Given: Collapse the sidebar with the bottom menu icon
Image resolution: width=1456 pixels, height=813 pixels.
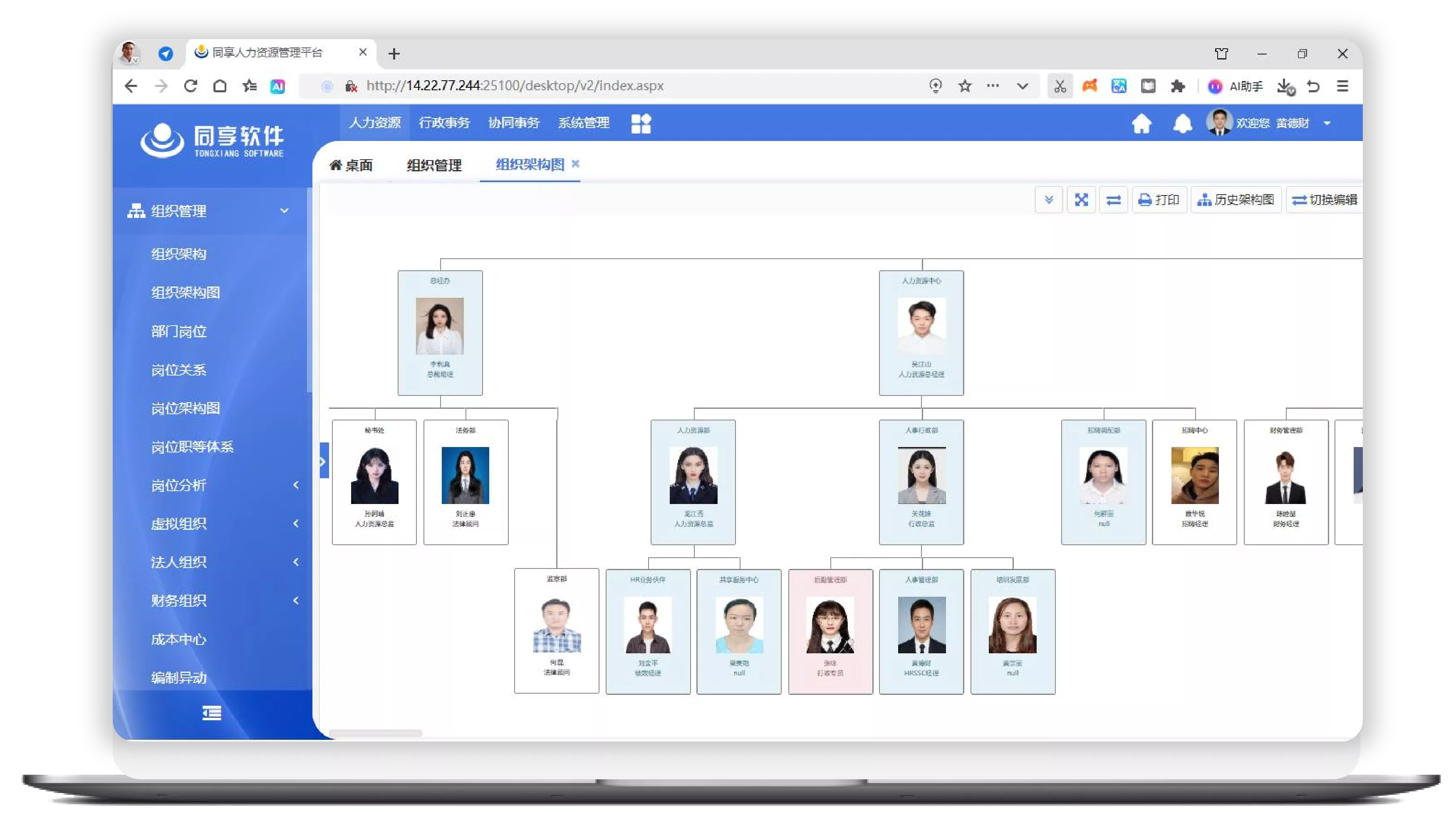Looking at the screenshot, I should [212, 713].
